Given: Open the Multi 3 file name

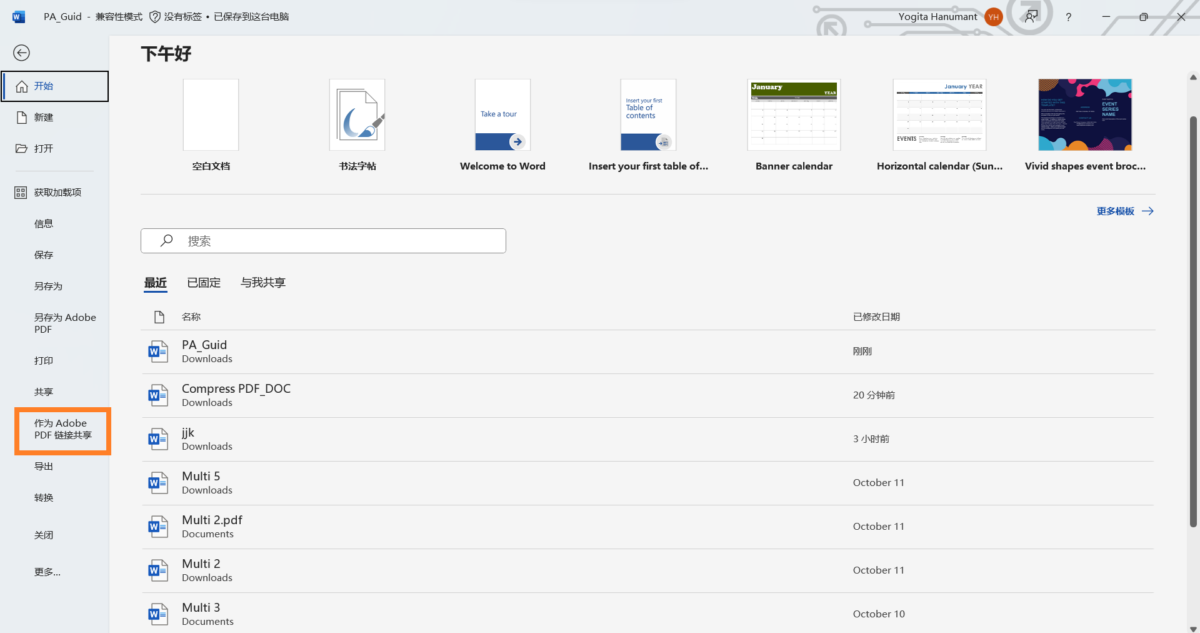Looking at the screenshot, I should pyautogui.click(x=201, y=607).
